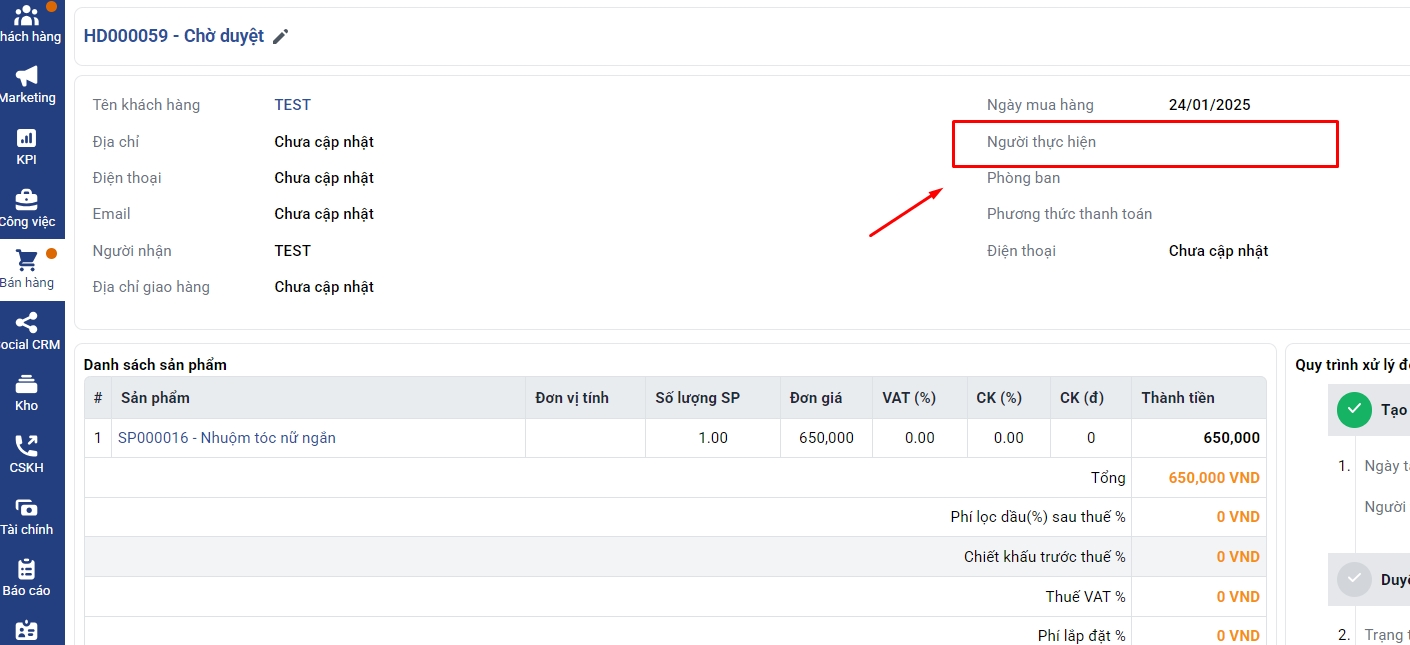The image size is (1410, 645).
Task: Click the gray checkmark approval step icon
Action: (x=1354, y=580)
